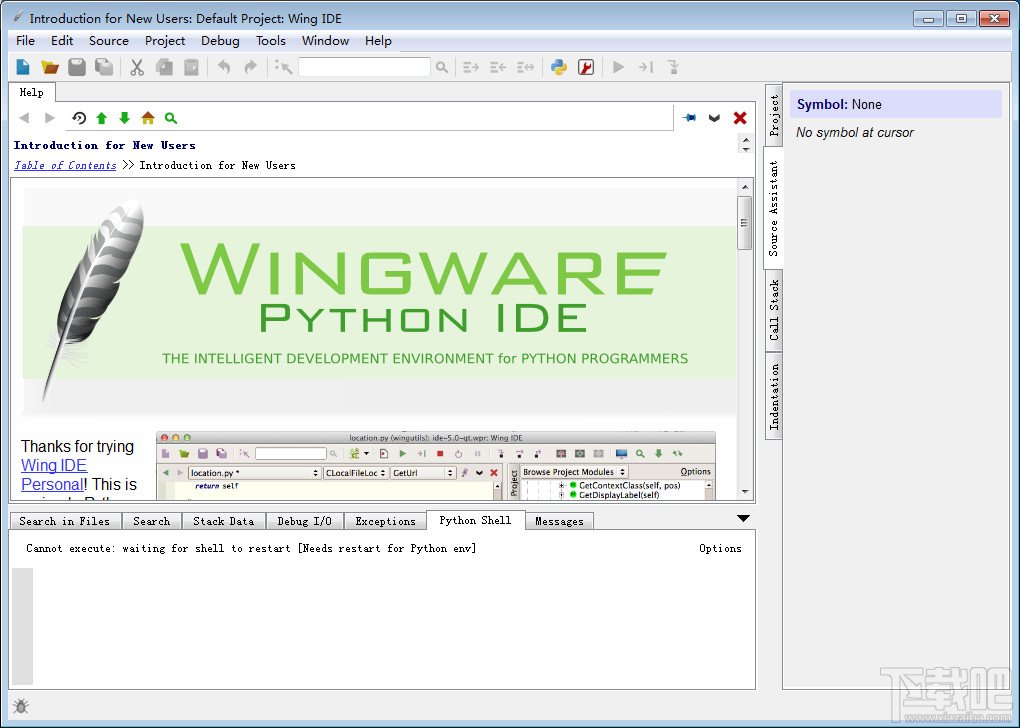Close the Help document with red X
The image size is (1020, 728).
tap(740, 118)
